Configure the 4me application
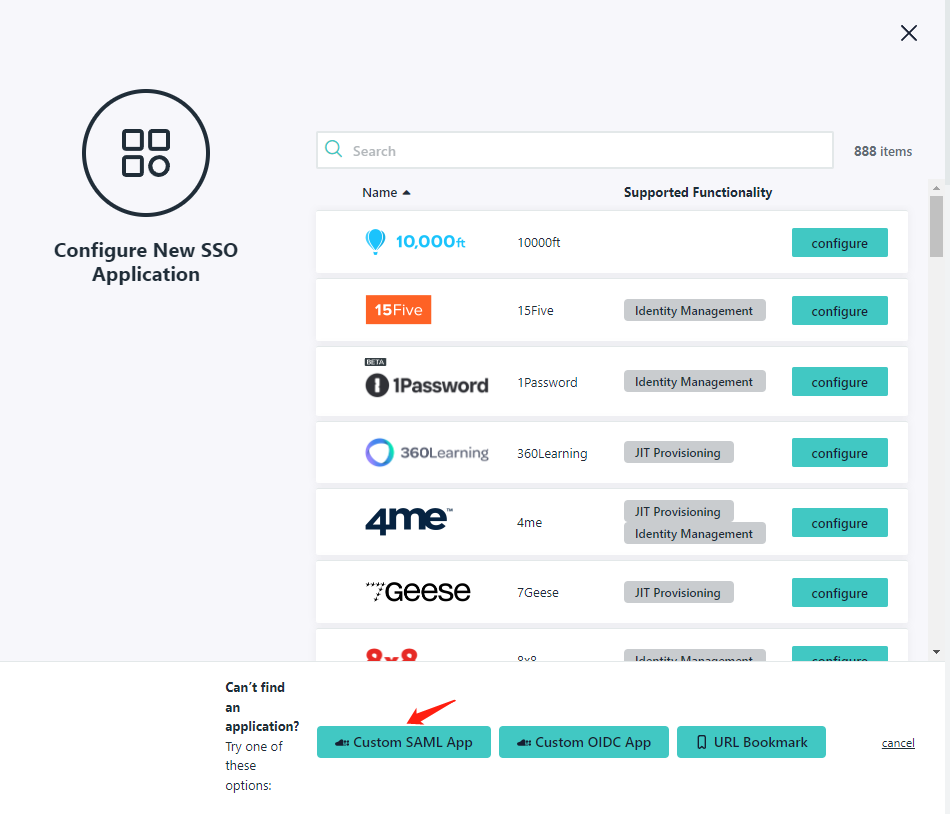Screen dimensions: 950x814 point(839,523)
